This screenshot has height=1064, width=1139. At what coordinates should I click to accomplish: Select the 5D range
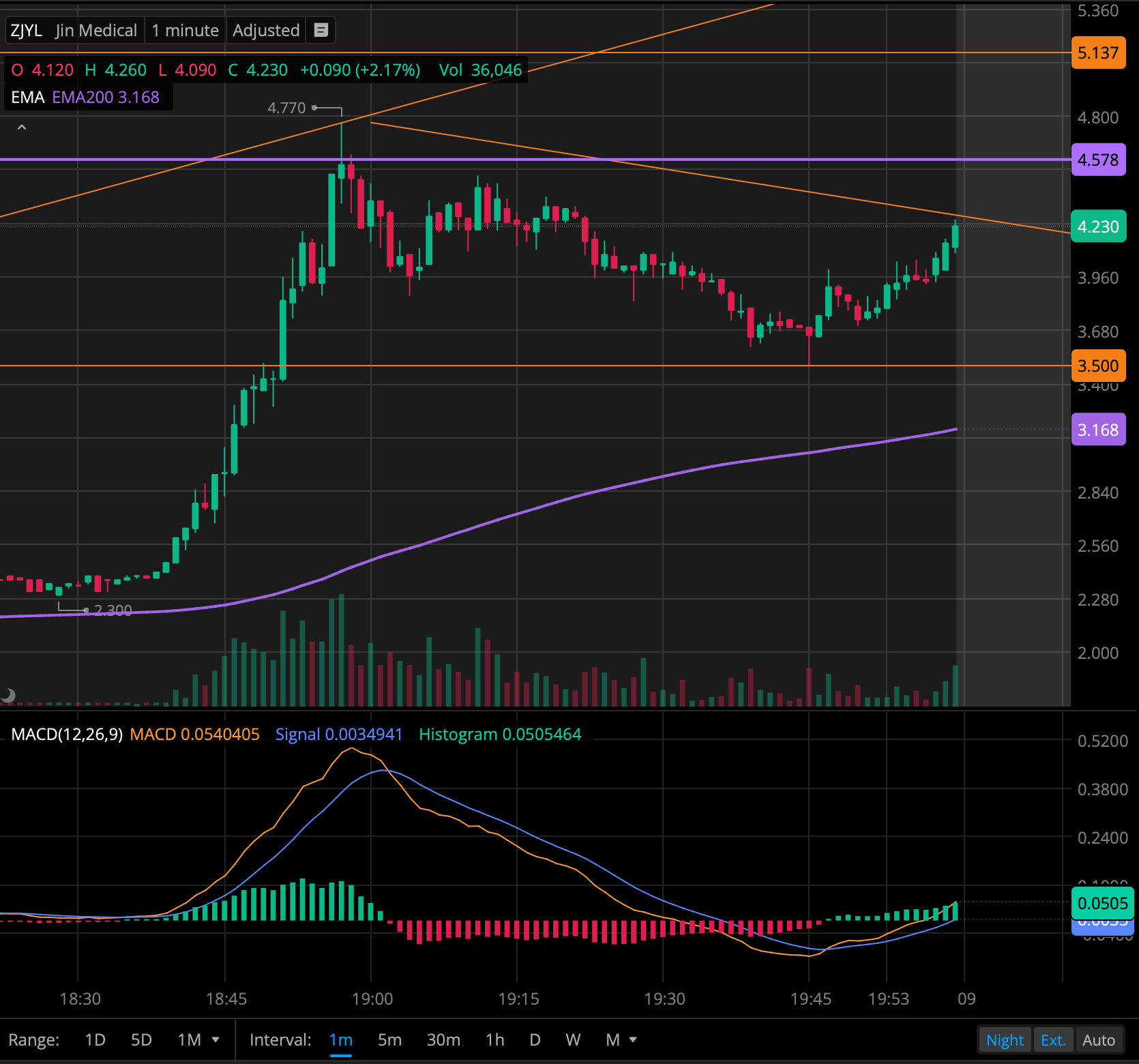point(141,1039)
